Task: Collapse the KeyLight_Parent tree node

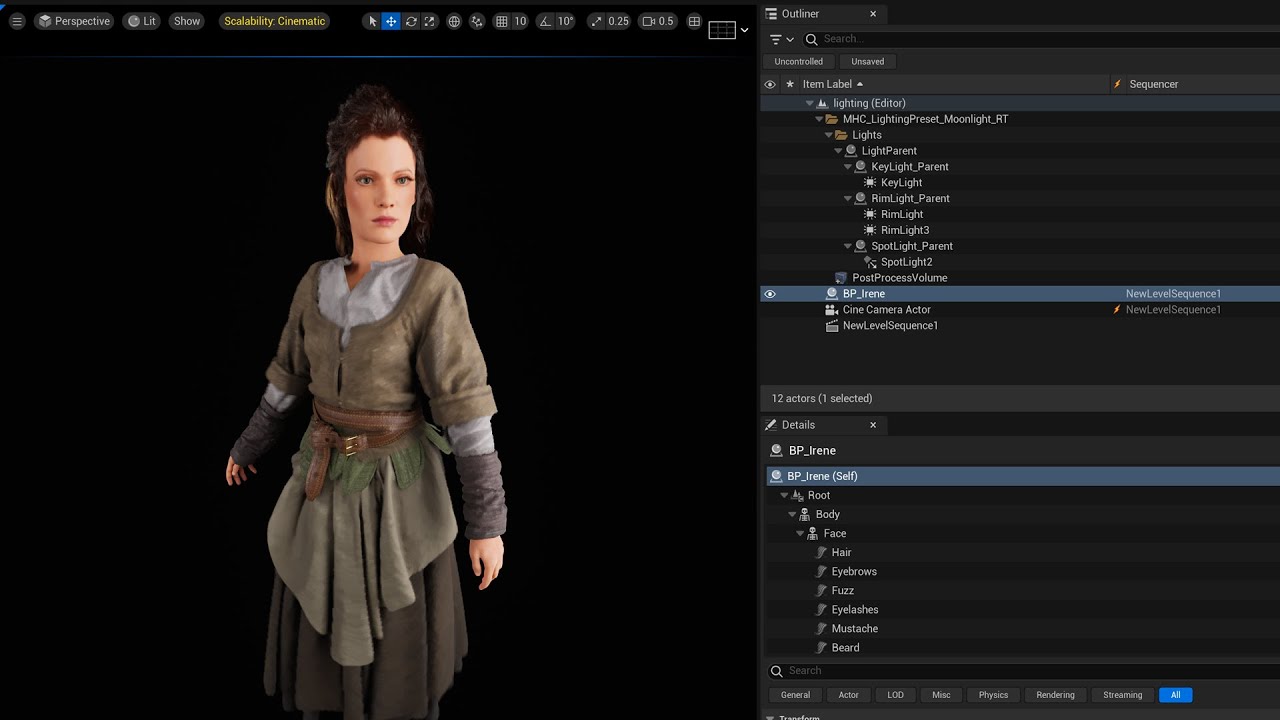Action: 848,167
